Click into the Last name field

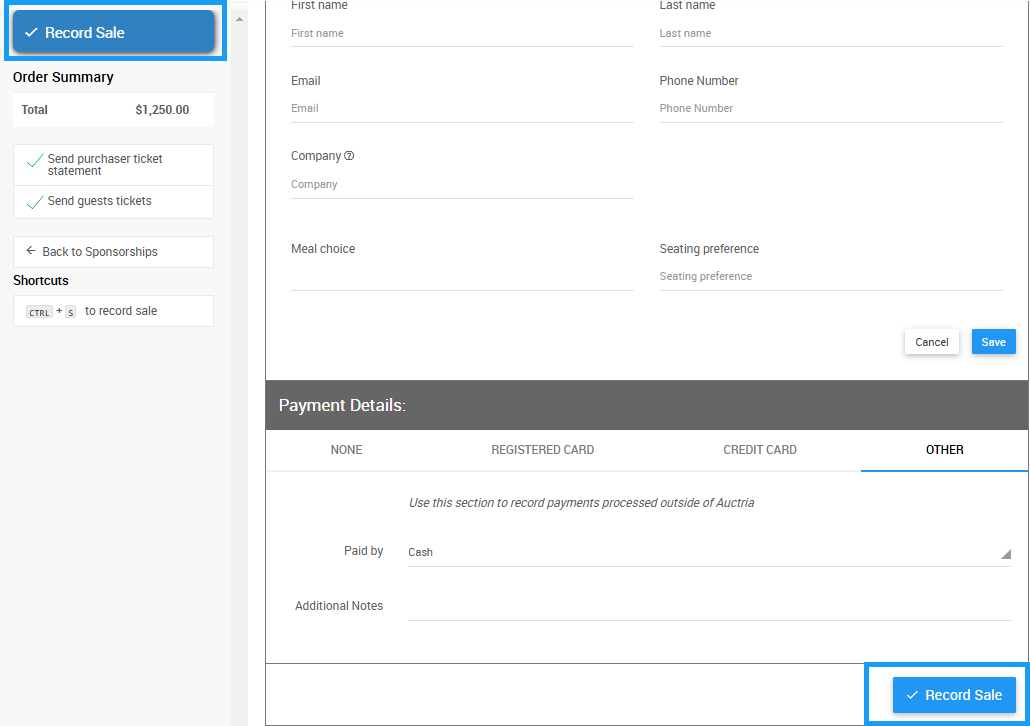pyautogui.click(x=830, y=33)
